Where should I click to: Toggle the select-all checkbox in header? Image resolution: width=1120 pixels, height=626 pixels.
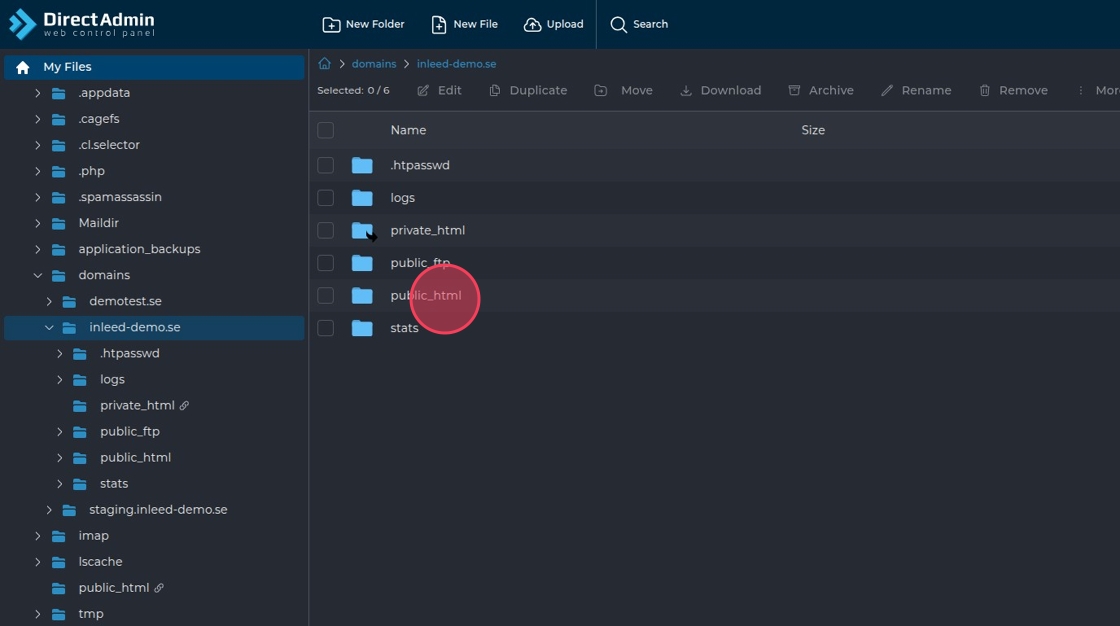tap(325, 130)
